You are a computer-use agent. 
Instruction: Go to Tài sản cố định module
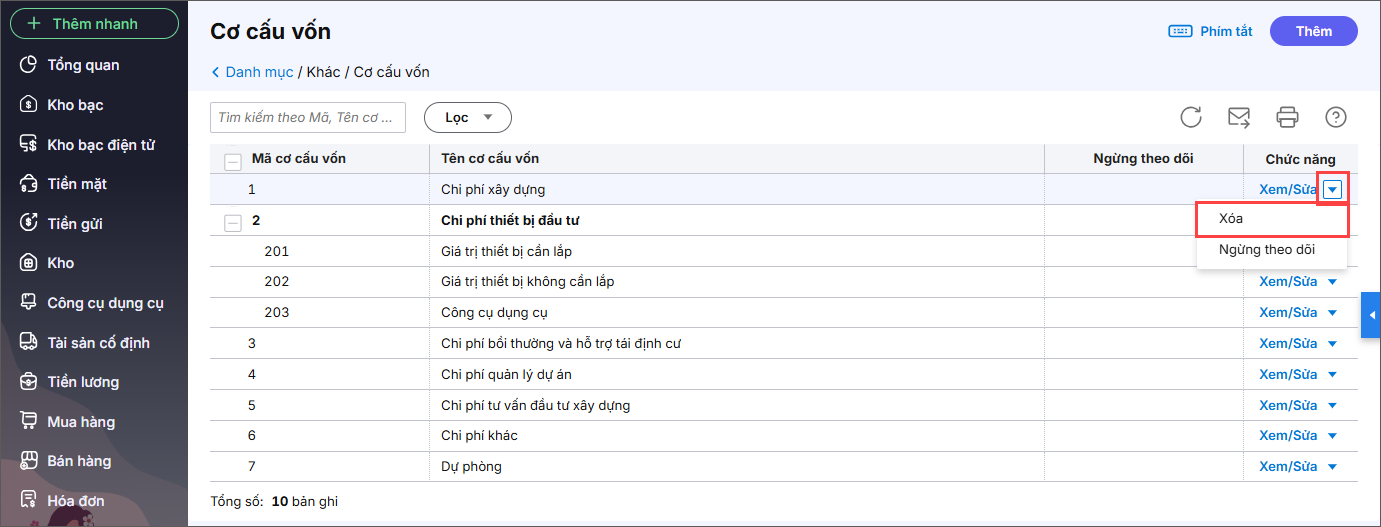(x=98, y=343)
